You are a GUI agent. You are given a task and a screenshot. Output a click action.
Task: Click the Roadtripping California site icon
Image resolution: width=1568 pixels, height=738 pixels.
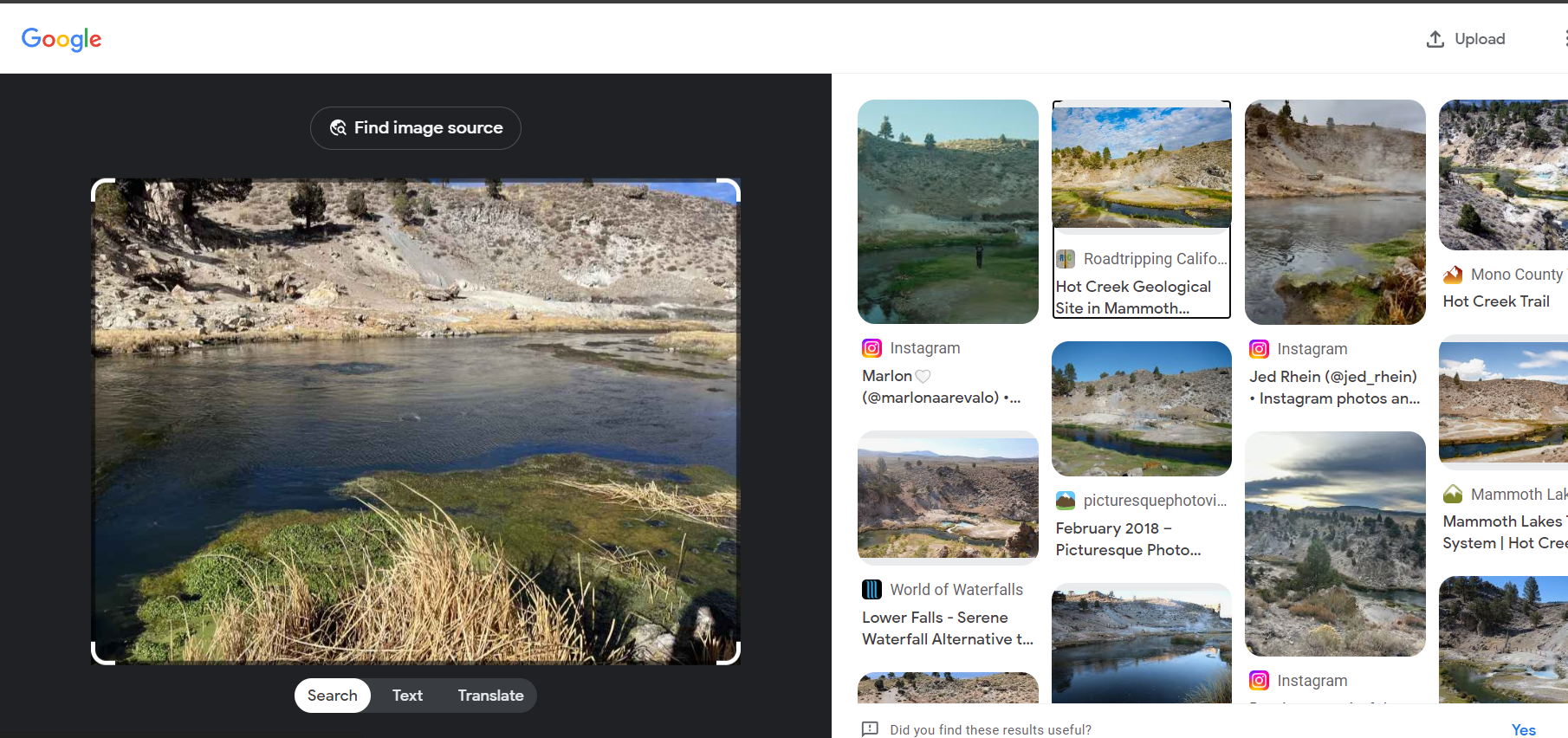1066,259
